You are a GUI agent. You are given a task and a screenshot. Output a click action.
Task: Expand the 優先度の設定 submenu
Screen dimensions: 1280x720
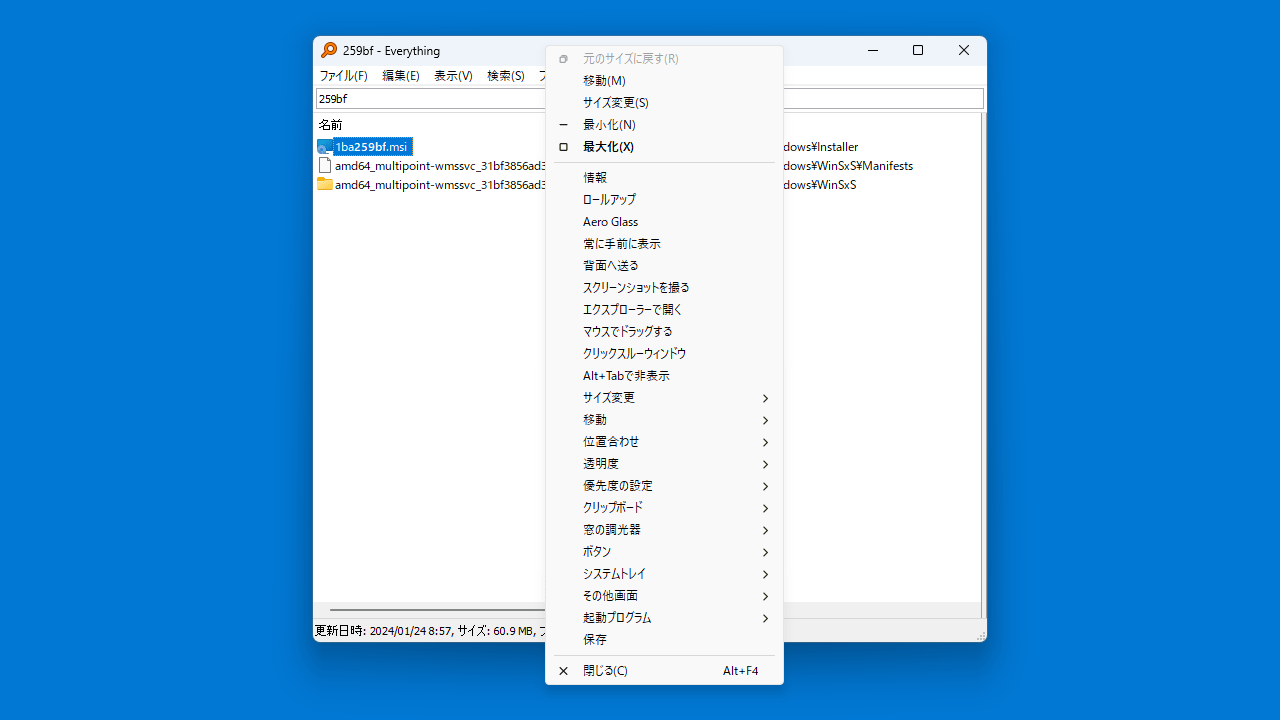point(664,486)
